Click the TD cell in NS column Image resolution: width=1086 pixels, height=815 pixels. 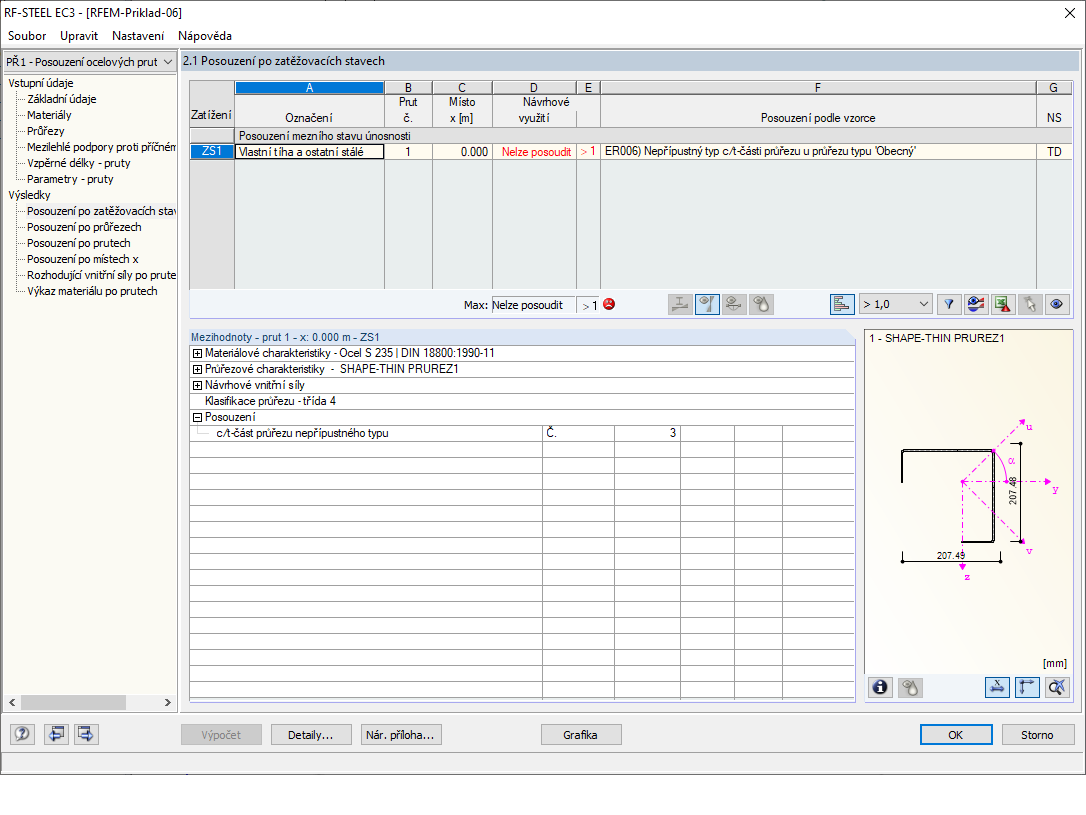[x=1054, y=152]
